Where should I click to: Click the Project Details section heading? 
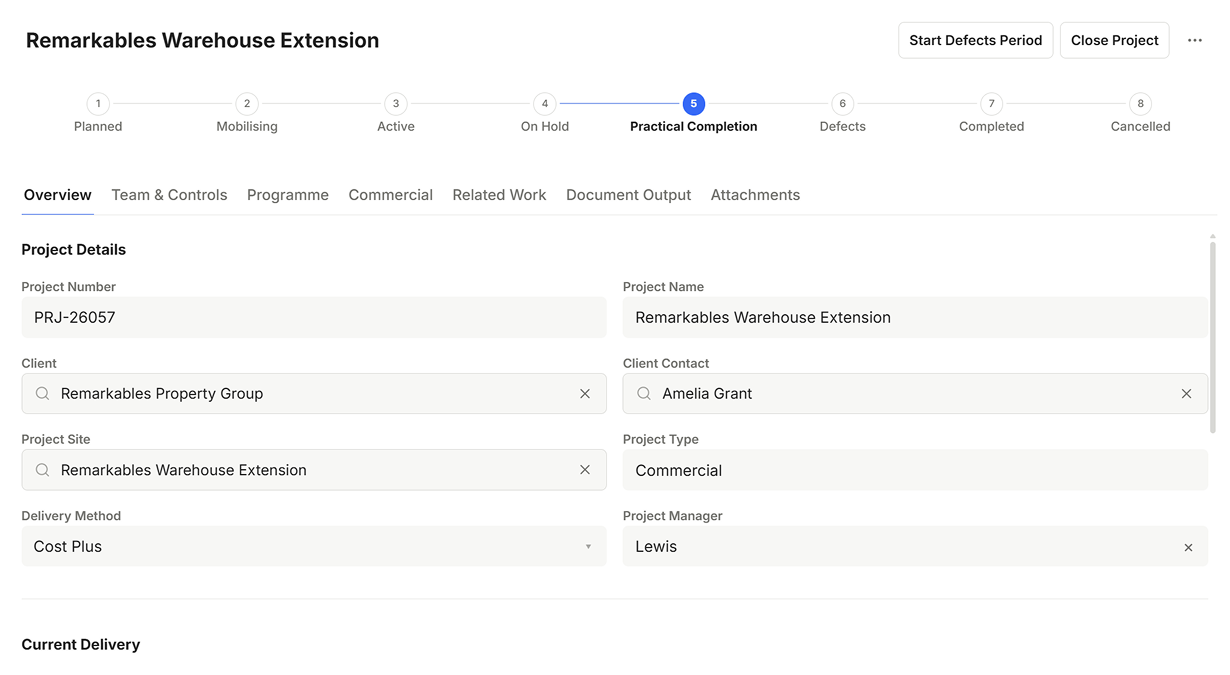74,250
